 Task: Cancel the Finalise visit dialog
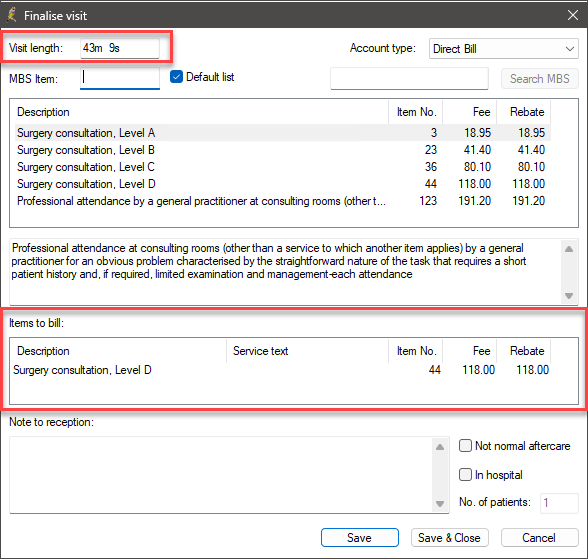[x=539, y=538]
